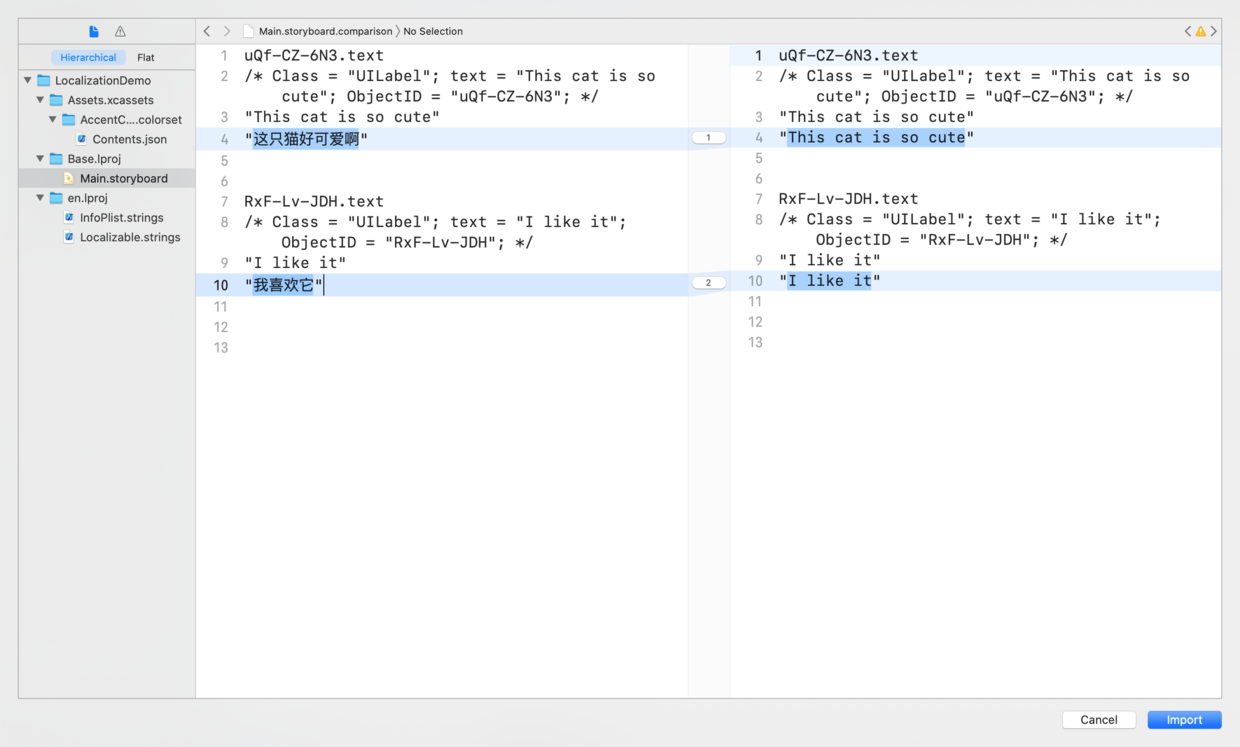Click the Main.storyboard.comparison document icon
The width and height of the screenshot is (1240, 747).
pos(248,32)
